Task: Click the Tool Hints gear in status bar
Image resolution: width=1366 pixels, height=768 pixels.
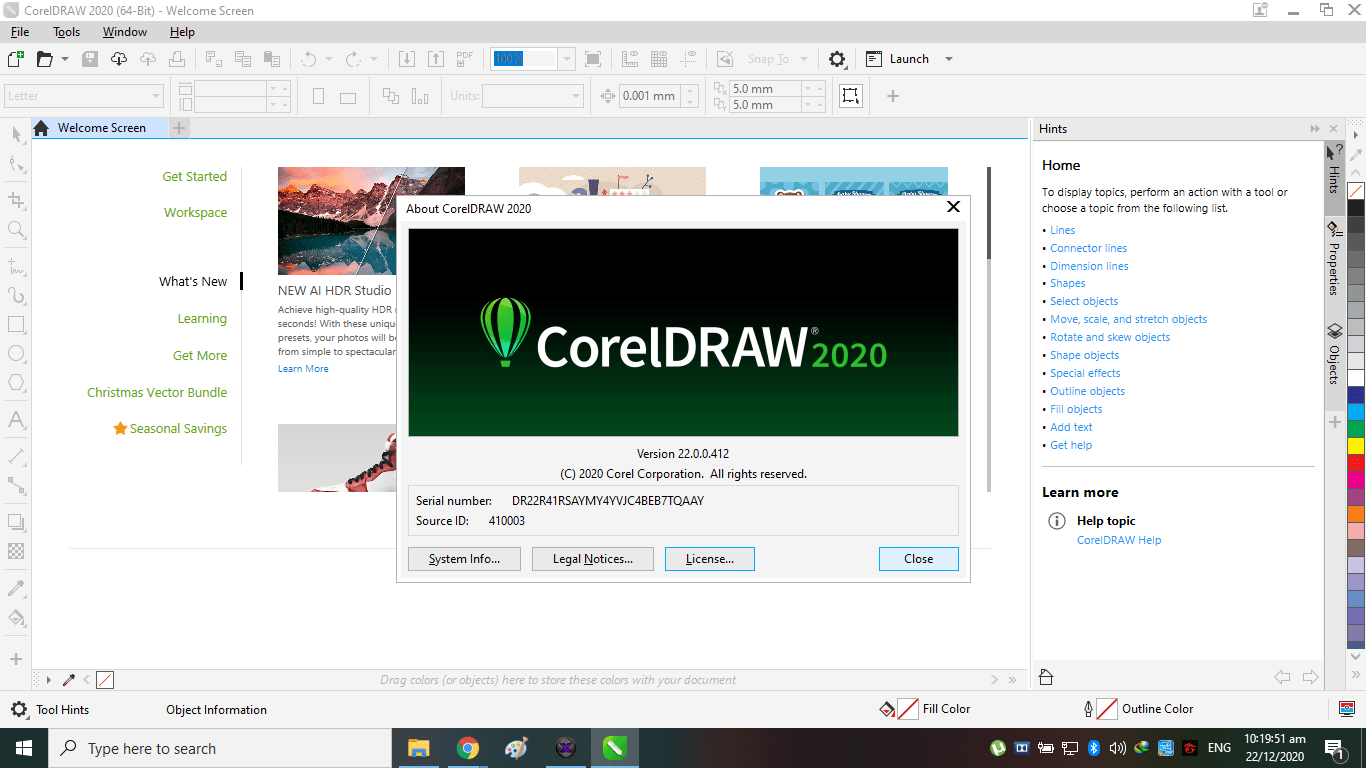Action: click(19, 710)
